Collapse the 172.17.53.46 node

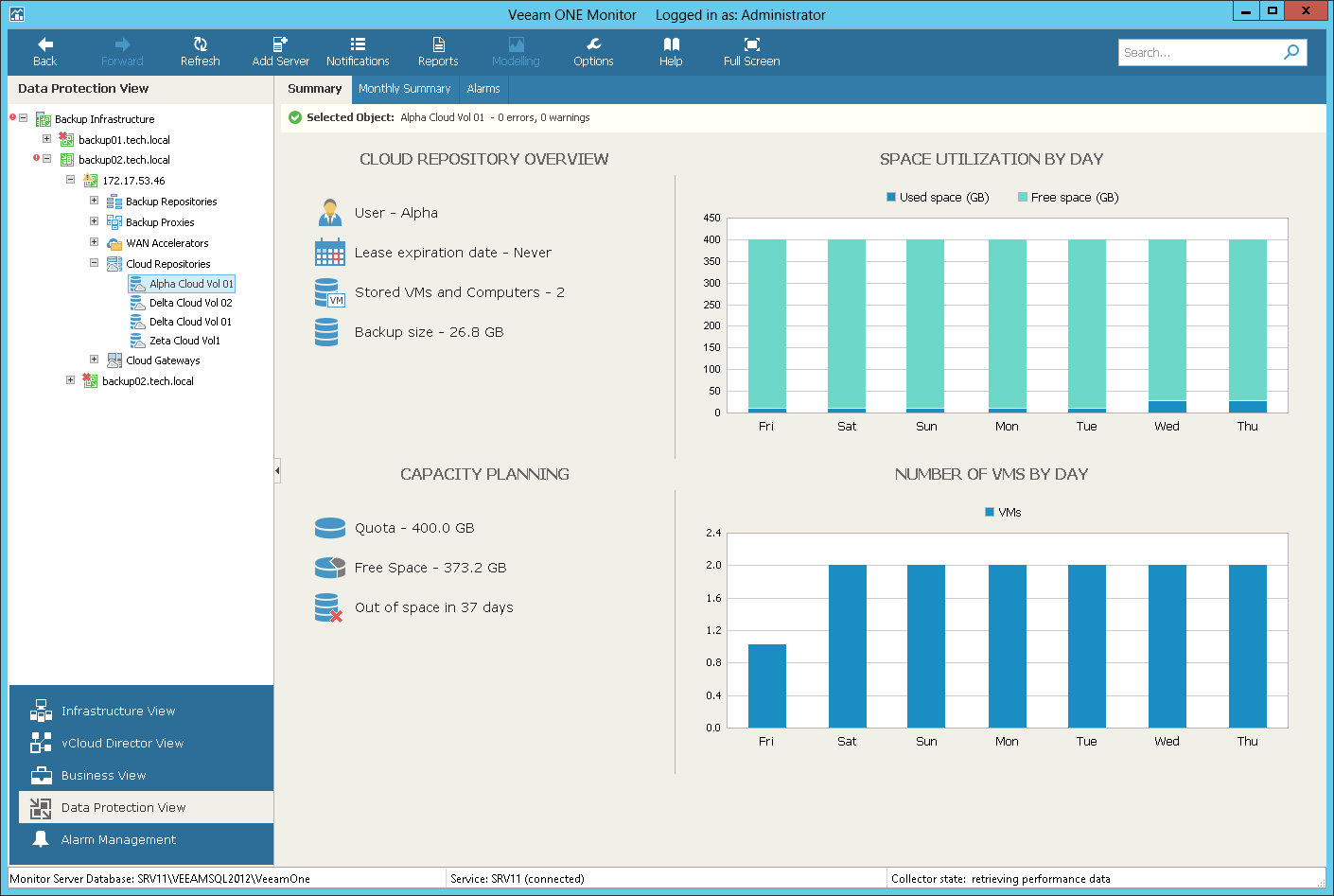(x=70, y=180)
